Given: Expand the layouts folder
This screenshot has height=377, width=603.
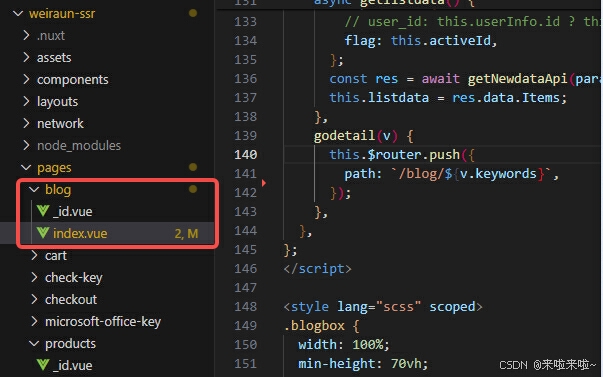Looking at the screenshot, I should (26, 101).
